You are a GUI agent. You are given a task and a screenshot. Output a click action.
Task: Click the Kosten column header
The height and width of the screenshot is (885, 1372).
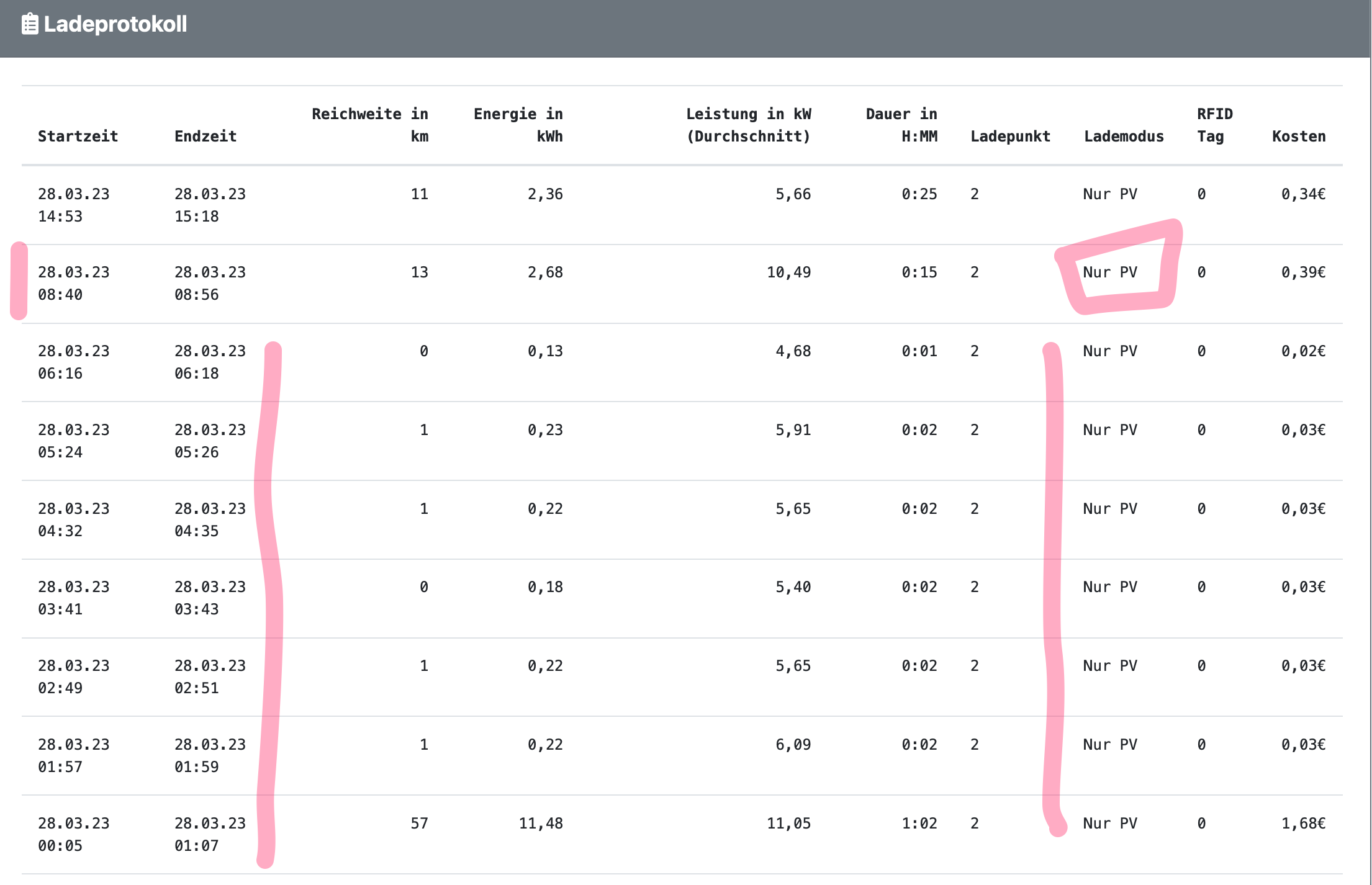click(1299, 137)
